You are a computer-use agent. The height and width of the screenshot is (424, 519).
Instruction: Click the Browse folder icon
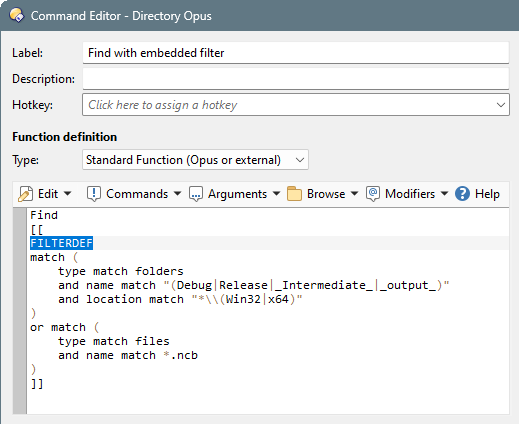click(x=294, y=194)
